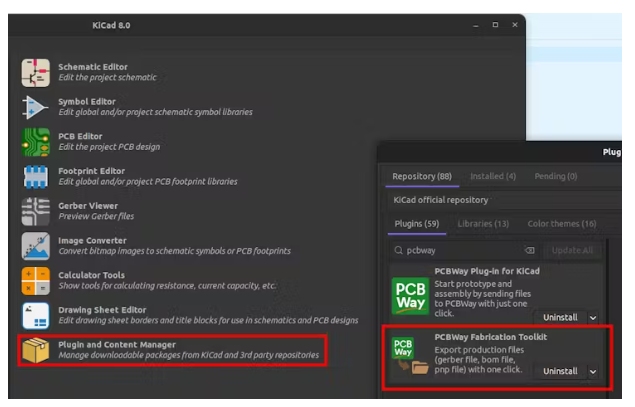The image size is (635, 407).
Task: Click the Drawing Sheet Editor title text
Action: tap(102, 310)
